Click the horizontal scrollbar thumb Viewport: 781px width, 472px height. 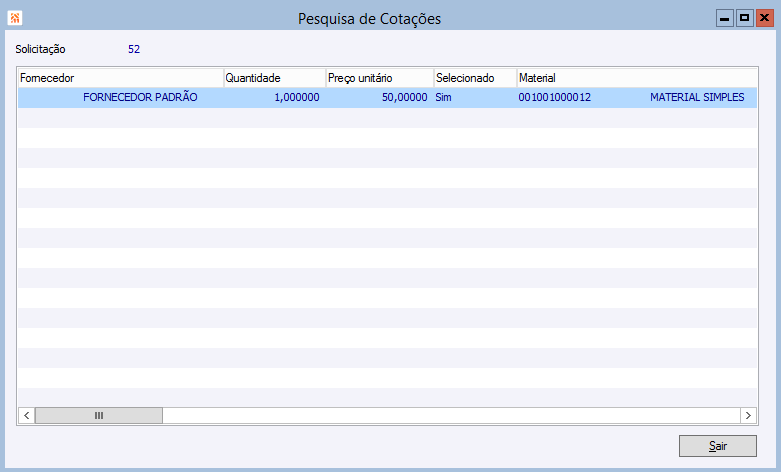coord(99,415)
